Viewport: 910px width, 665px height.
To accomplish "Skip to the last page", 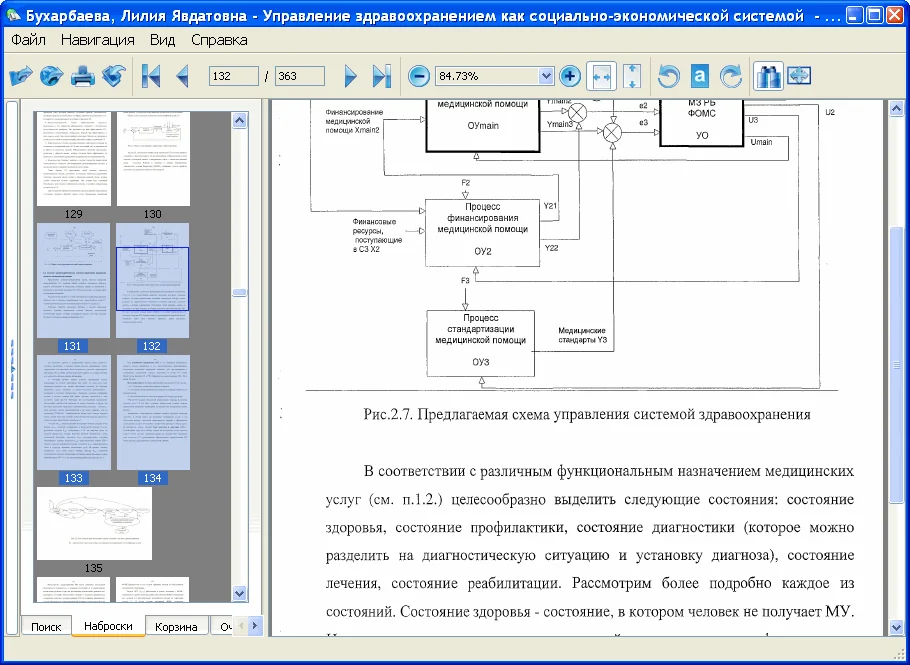I will [x=382, y=74].
